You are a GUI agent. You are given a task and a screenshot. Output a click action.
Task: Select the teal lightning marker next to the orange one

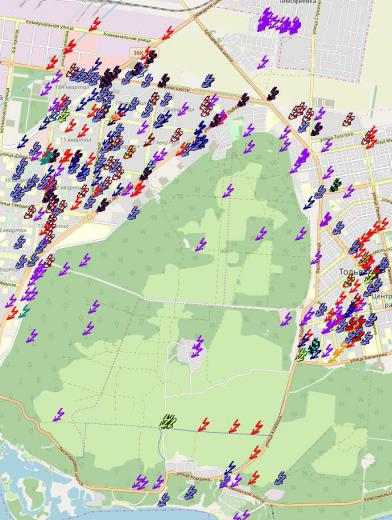(314, 347)
